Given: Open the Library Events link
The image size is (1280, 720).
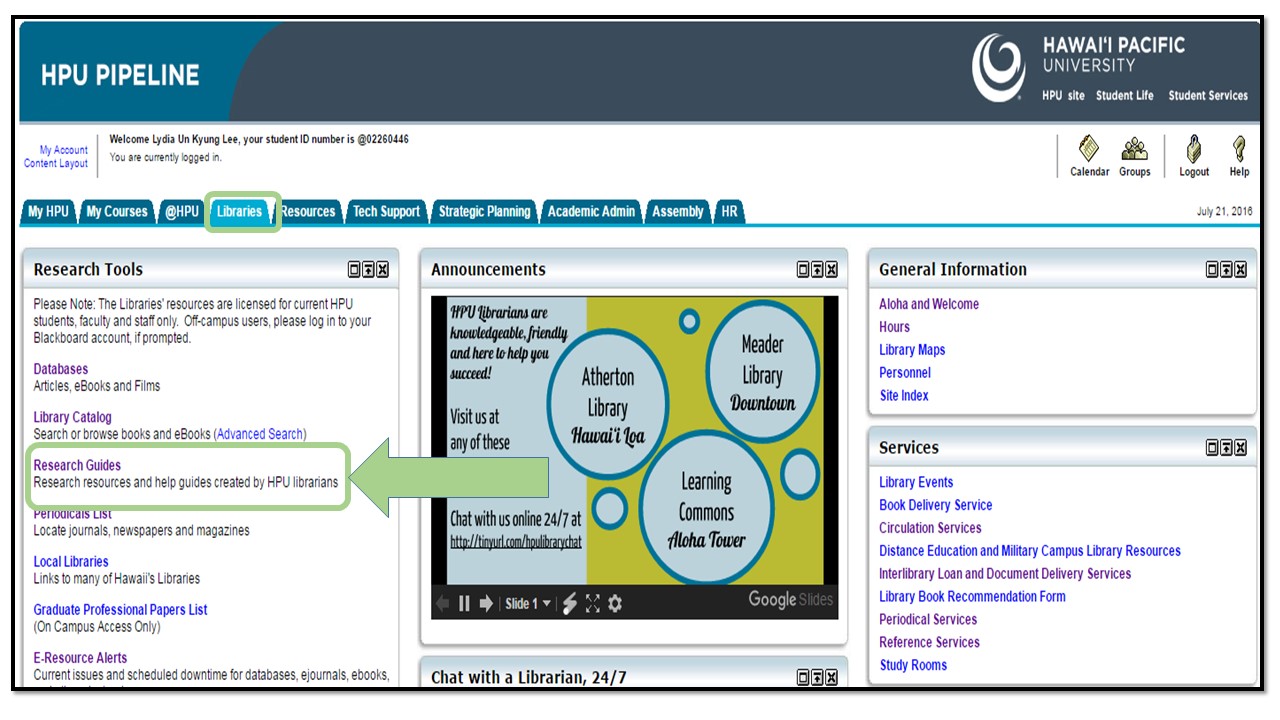Looking at the screenshot, I should (x=916, y=482).
